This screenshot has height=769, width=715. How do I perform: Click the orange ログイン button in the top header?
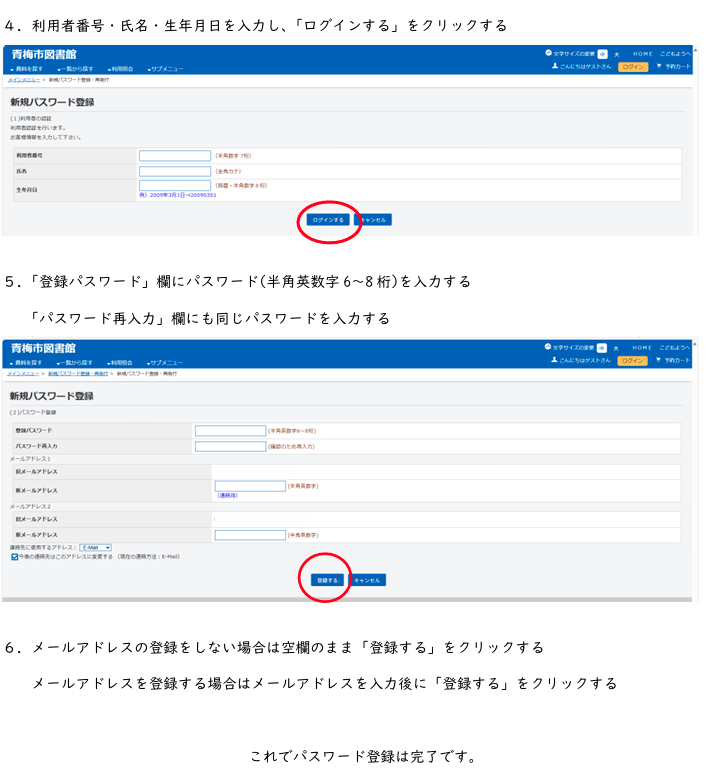tap(632, 67)
